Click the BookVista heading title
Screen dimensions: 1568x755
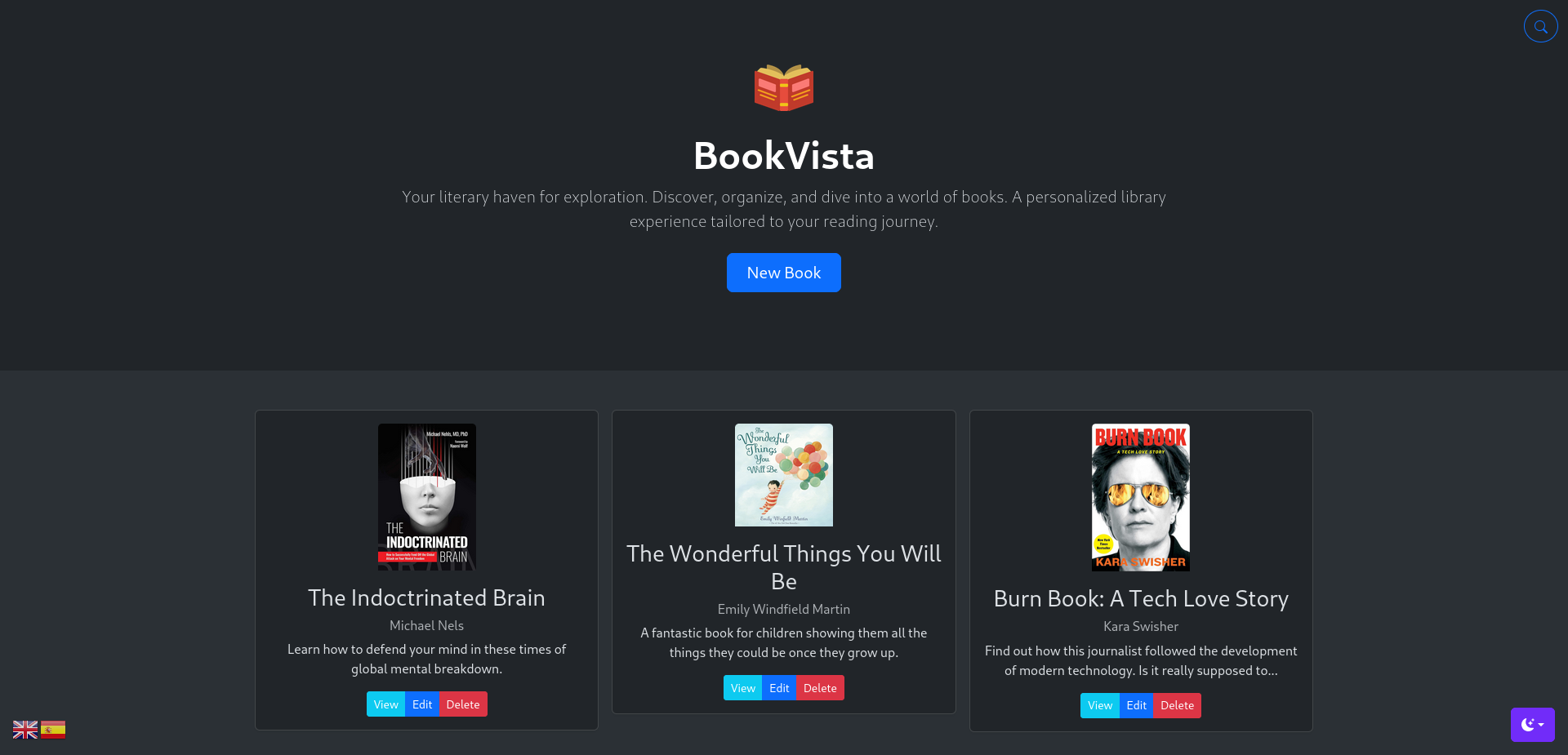point(784,156)
